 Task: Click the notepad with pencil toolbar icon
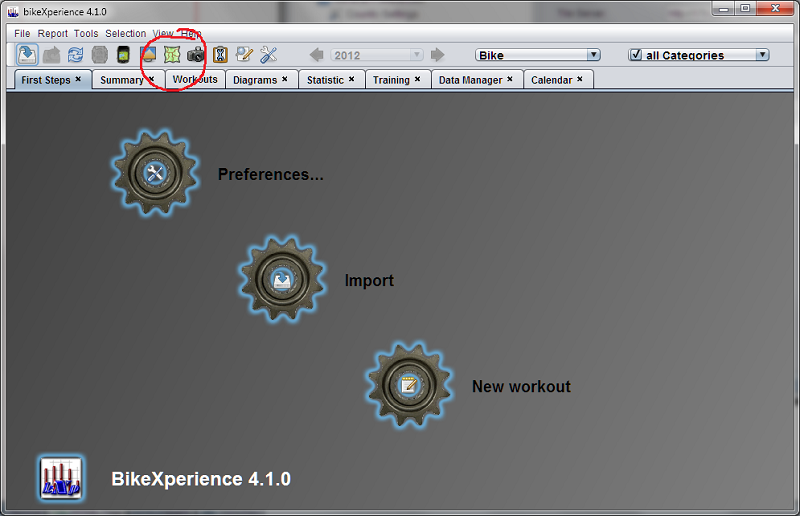244,55
